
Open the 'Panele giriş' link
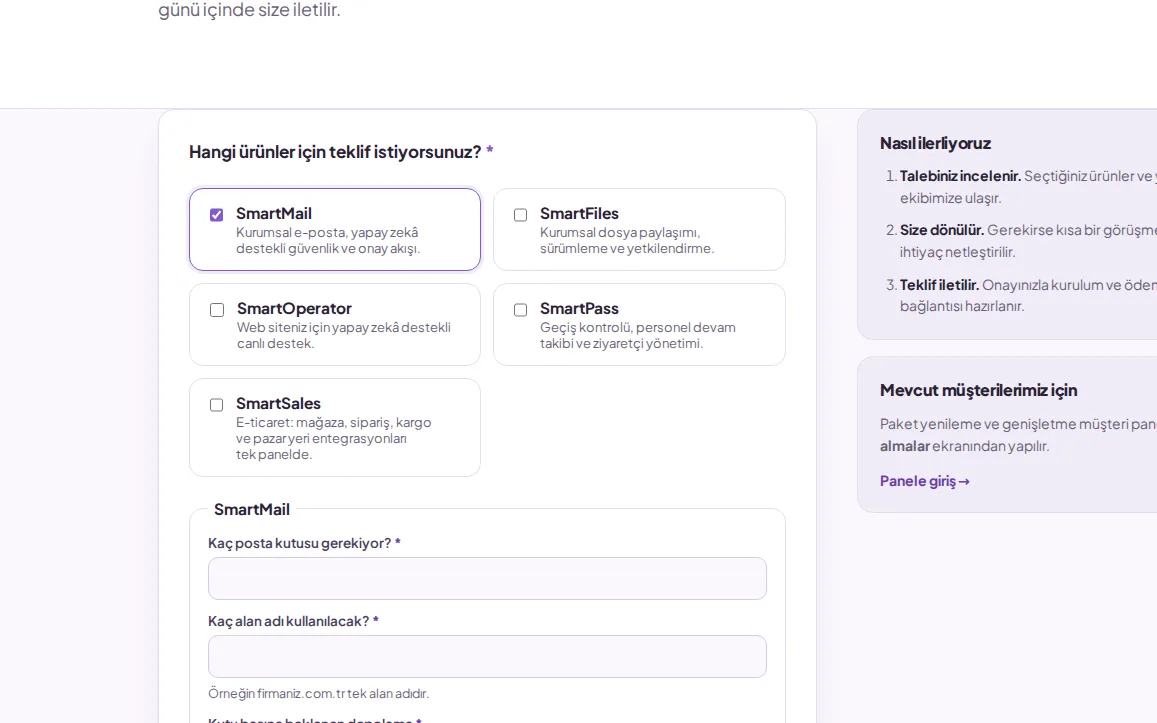925,481
